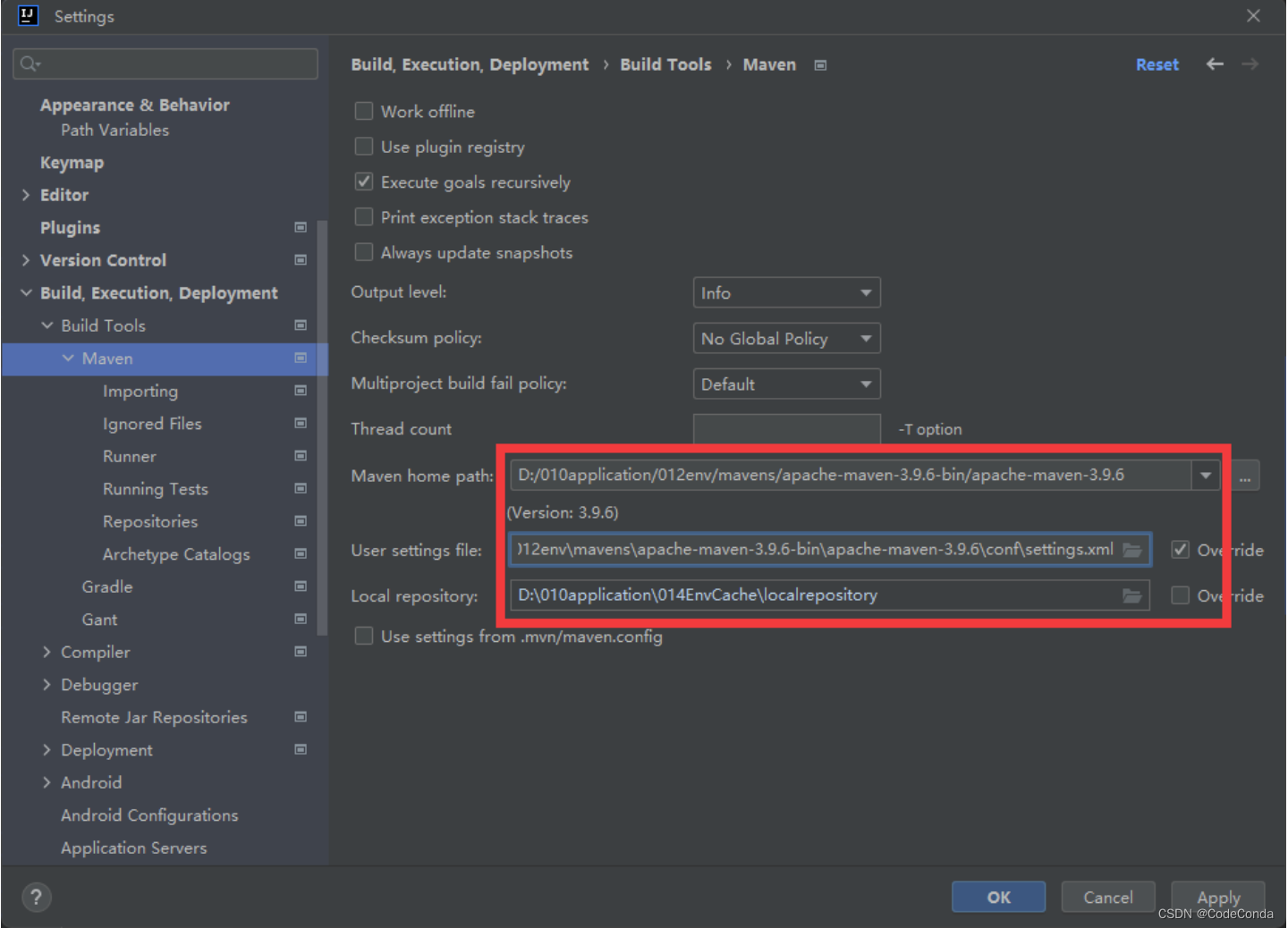Open Multiproject build fail policy dropdown
Viewport: 1288px width, 928px height.
click(x=786, y=384)
